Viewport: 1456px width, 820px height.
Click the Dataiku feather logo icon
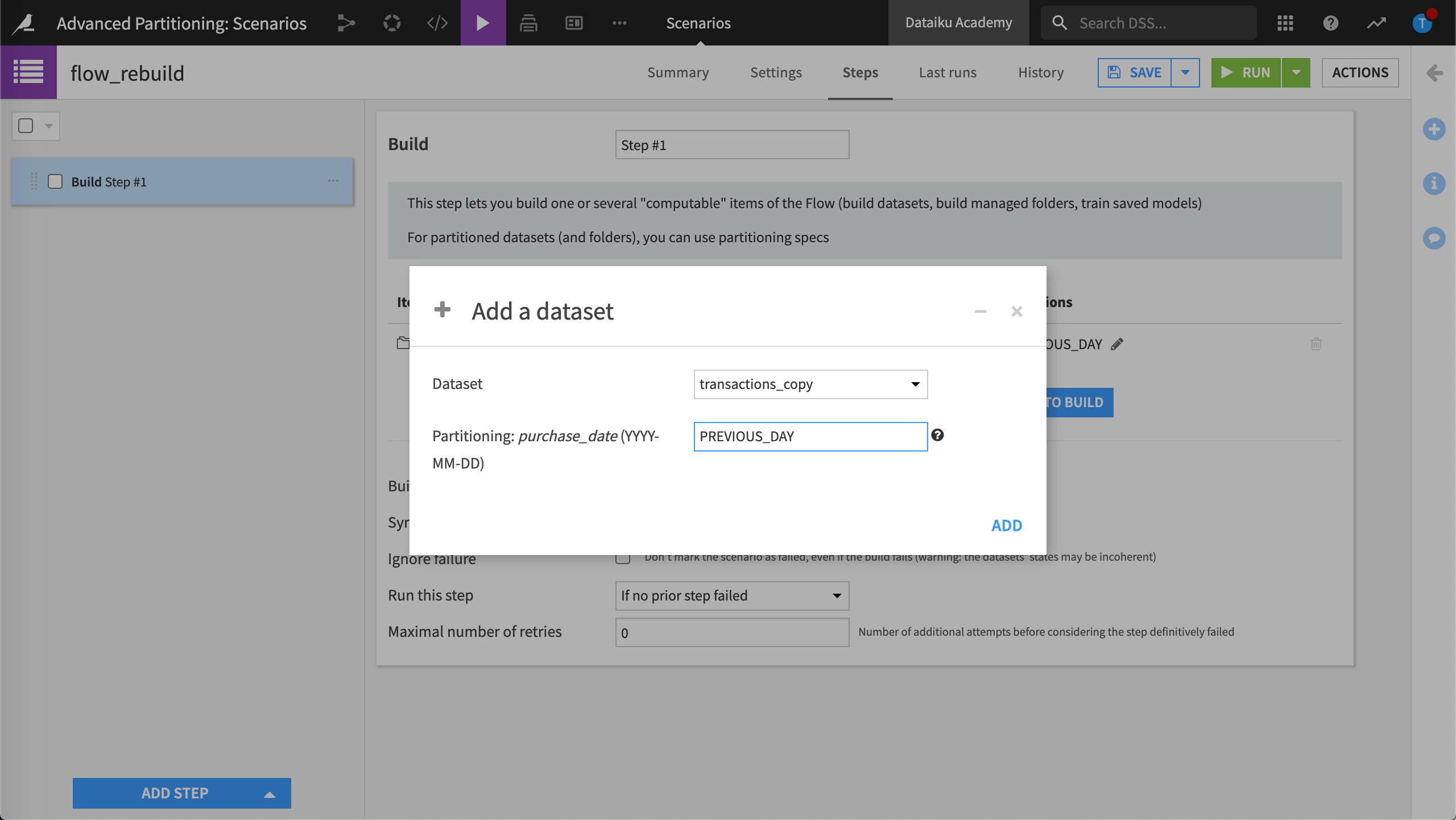click(22, 22)
